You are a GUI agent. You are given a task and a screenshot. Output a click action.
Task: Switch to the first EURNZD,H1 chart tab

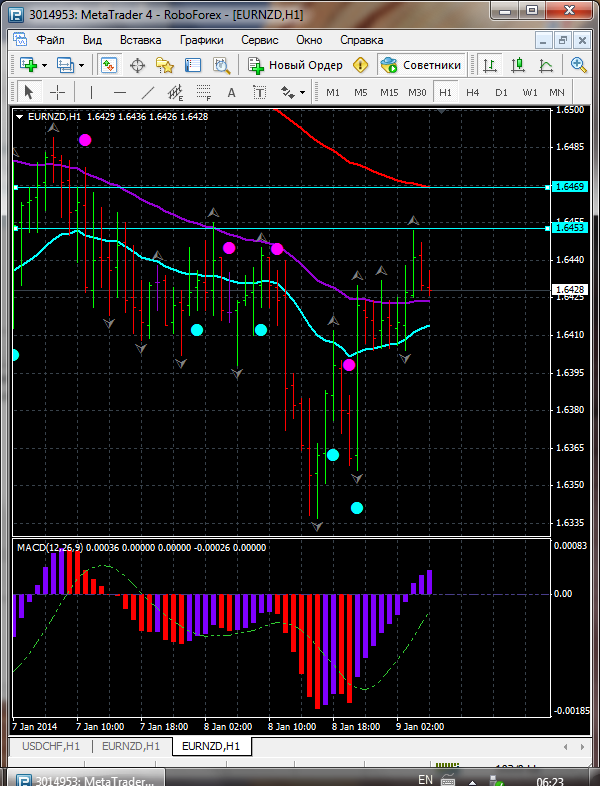(131, 746)
